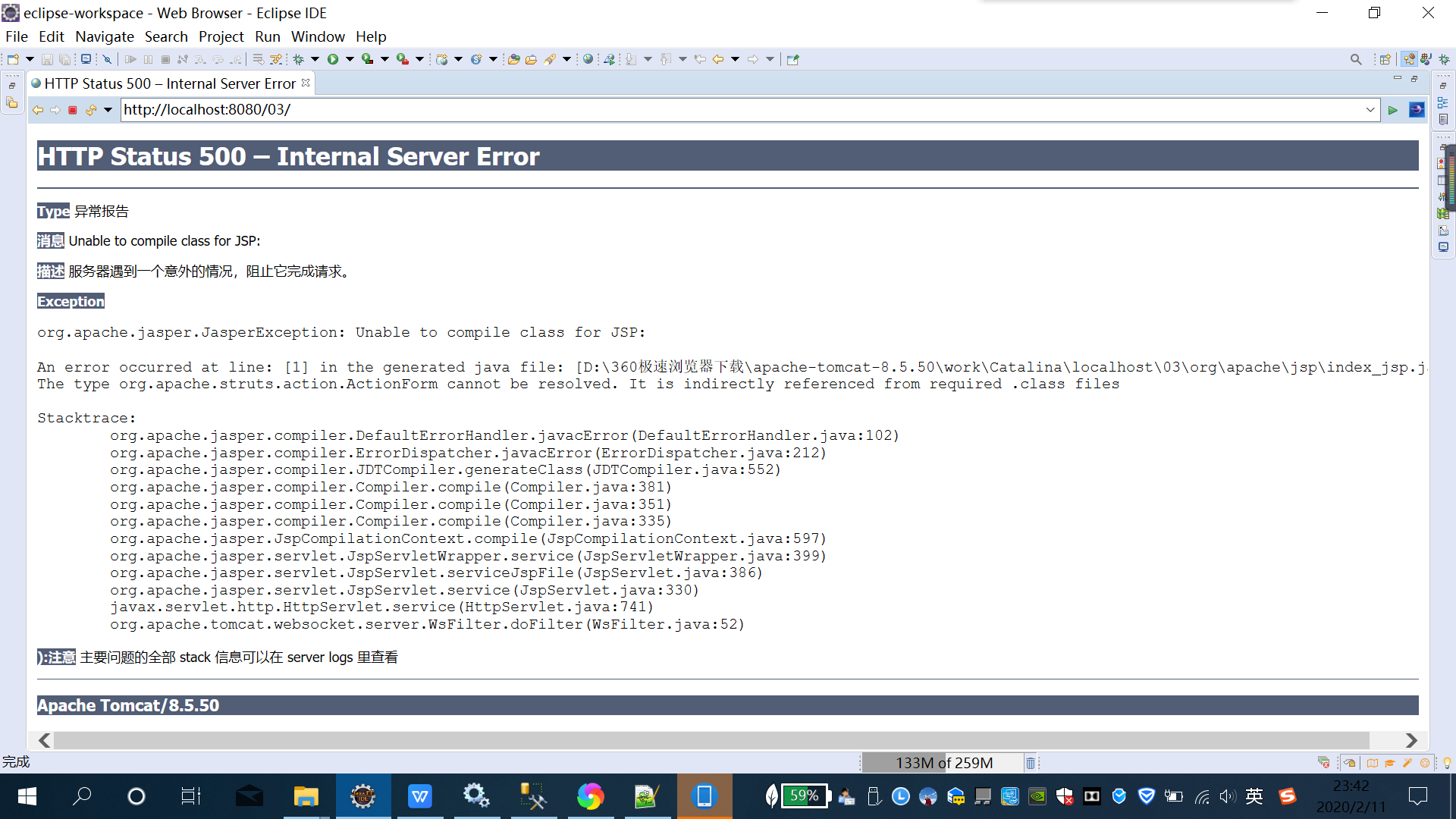Open the Edit menu
Viewport: 1456px width, 819px height.
(52, 36)
